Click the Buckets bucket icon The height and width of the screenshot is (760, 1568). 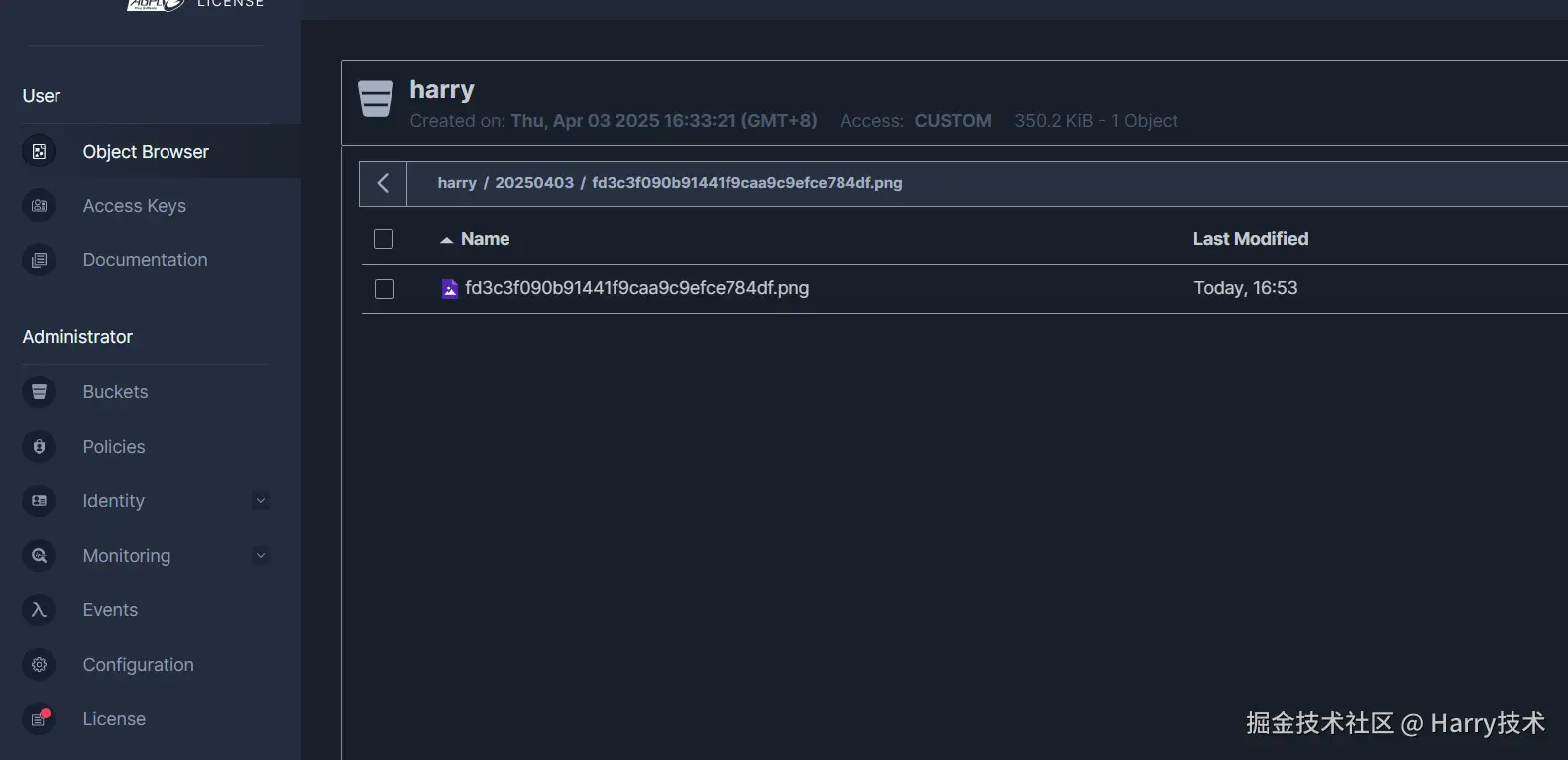(39, 392)
